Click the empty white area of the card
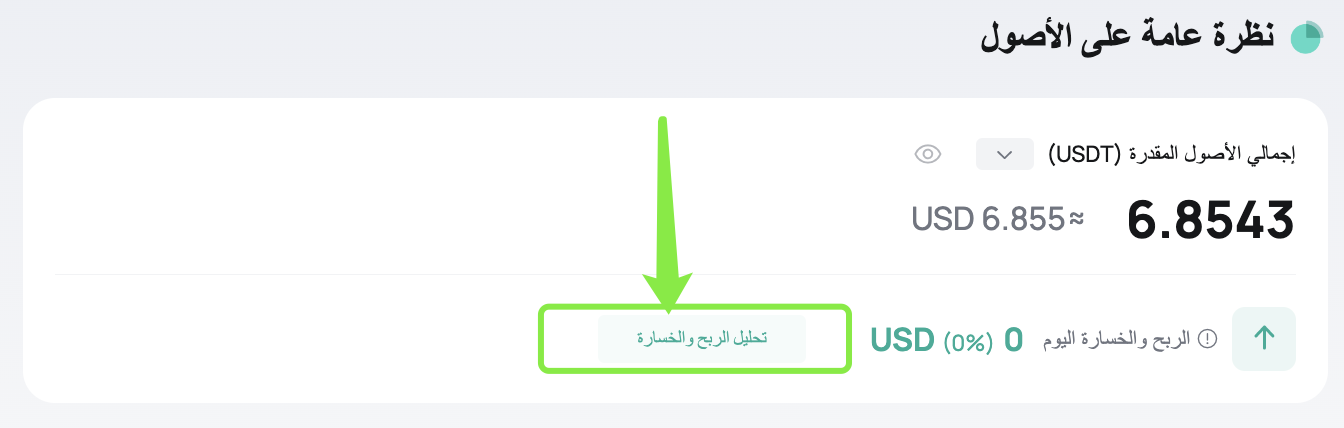1344x428 pixels. coord(300,190)
